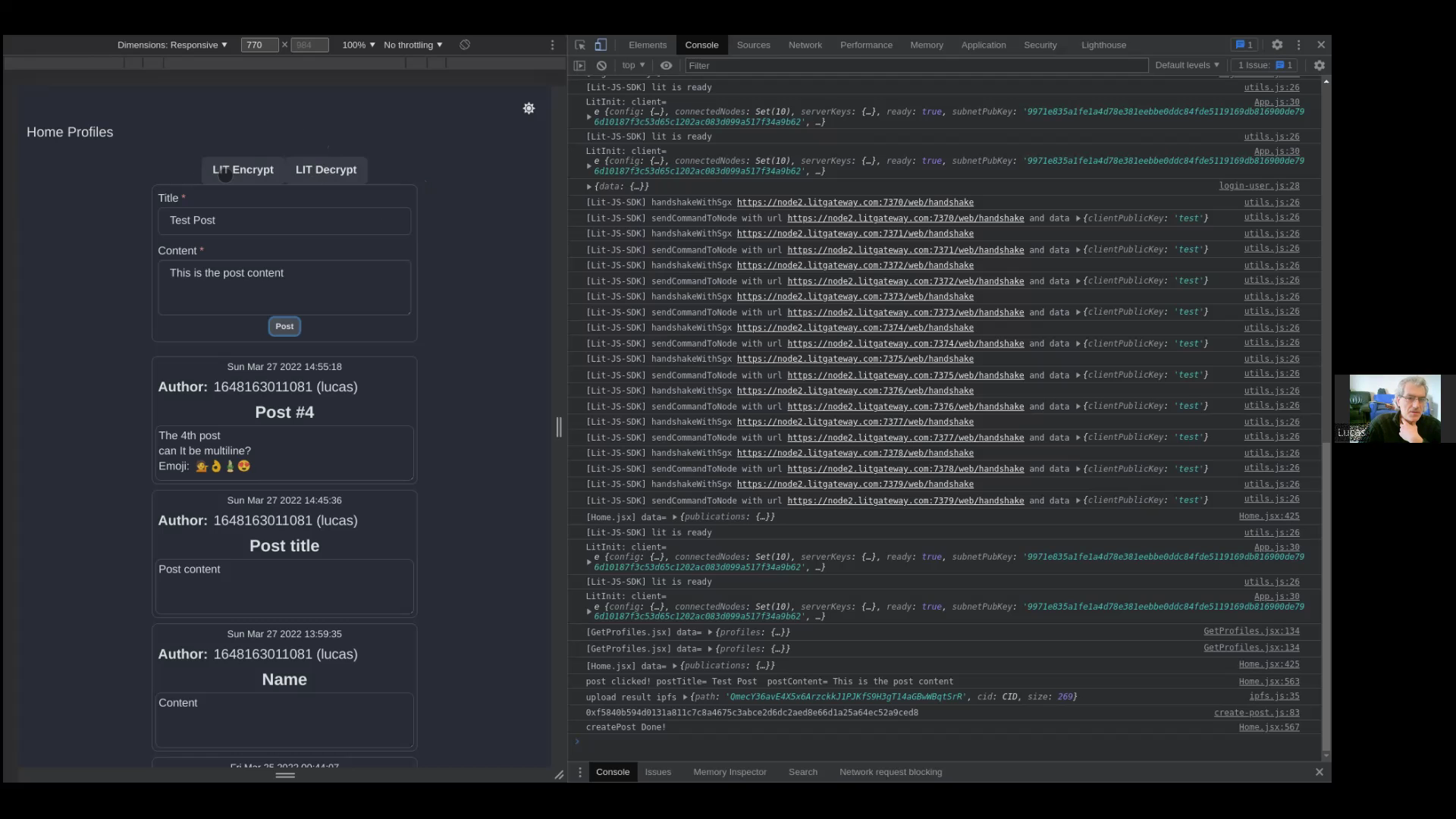The width and height of the screenshot is (1456, 819).
Task: Select the drawer Issues tab
Action: point(657,772)
